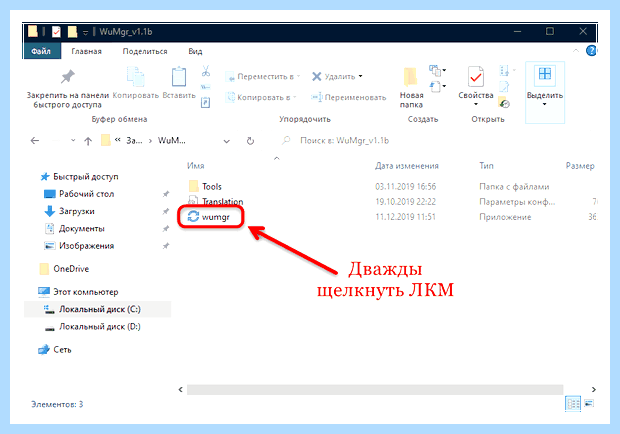Click the Tools folder icon
Viewport: 620px width, 434px height.
(193, 186)
